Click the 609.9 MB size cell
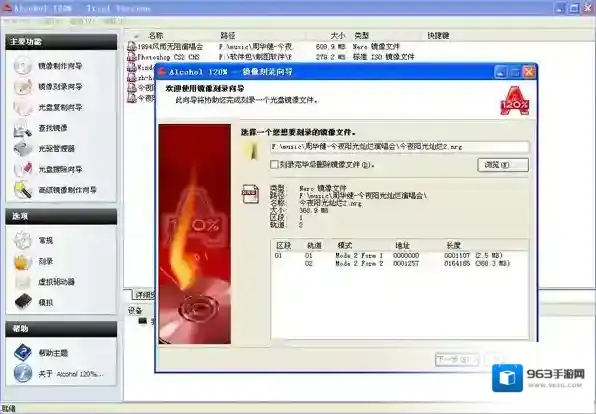Screen dimensions: 596x414 coord(330,47)
